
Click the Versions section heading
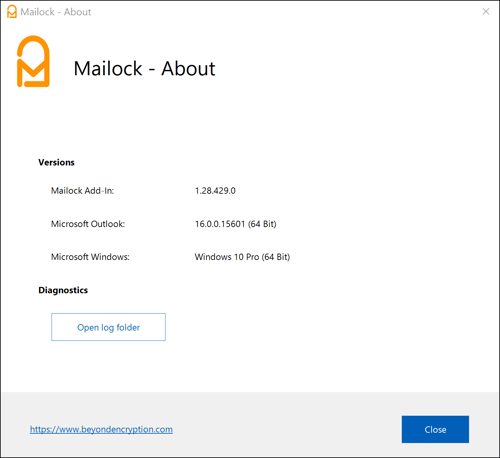pos(56,162)
